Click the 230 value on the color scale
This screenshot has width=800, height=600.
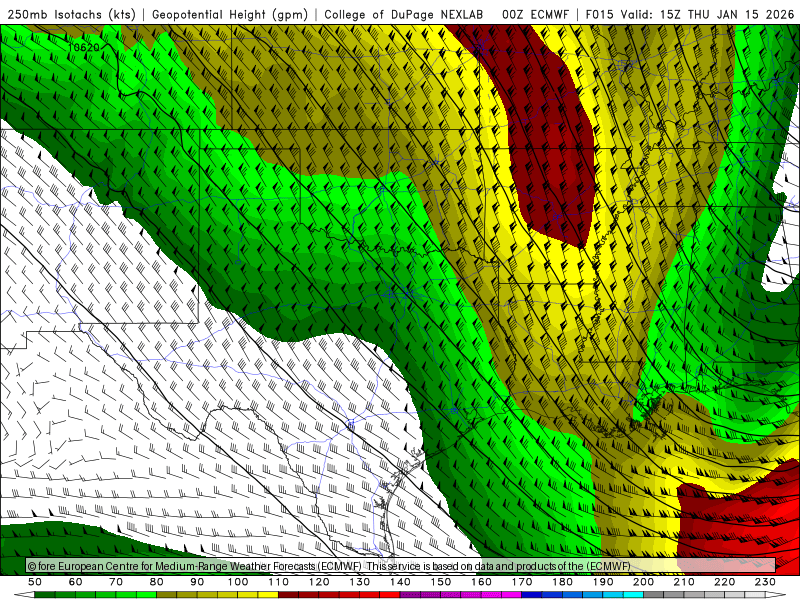765,582
